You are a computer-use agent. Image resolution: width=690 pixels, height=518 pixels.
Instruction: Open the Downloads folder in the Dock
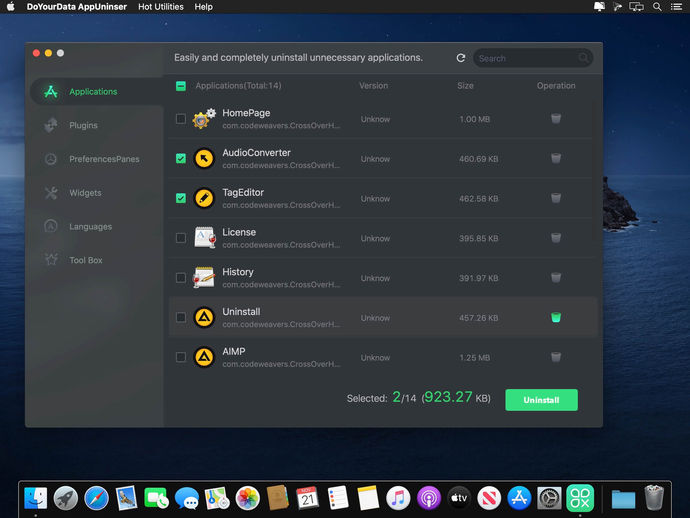click(623, 499)
